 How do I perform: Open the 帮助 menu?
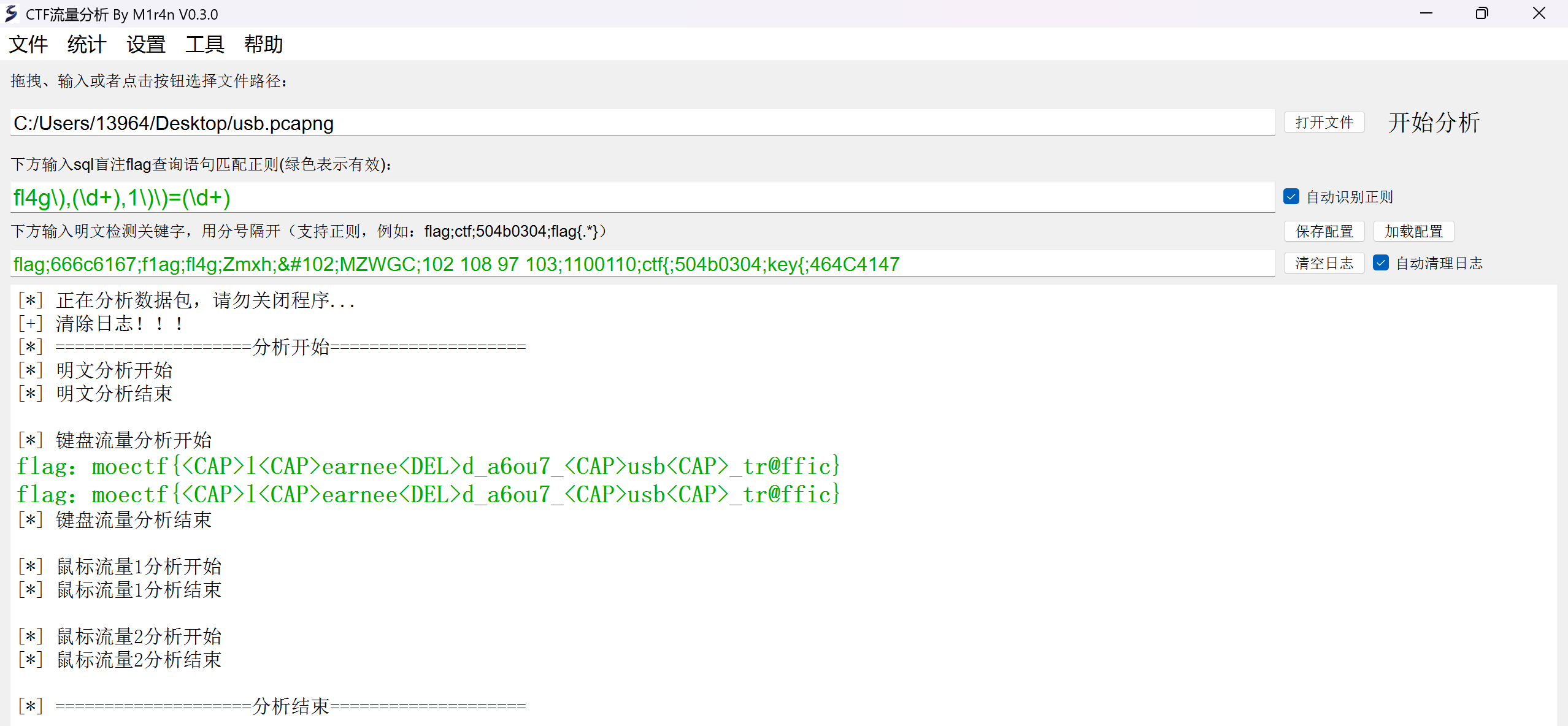(263, 44)
